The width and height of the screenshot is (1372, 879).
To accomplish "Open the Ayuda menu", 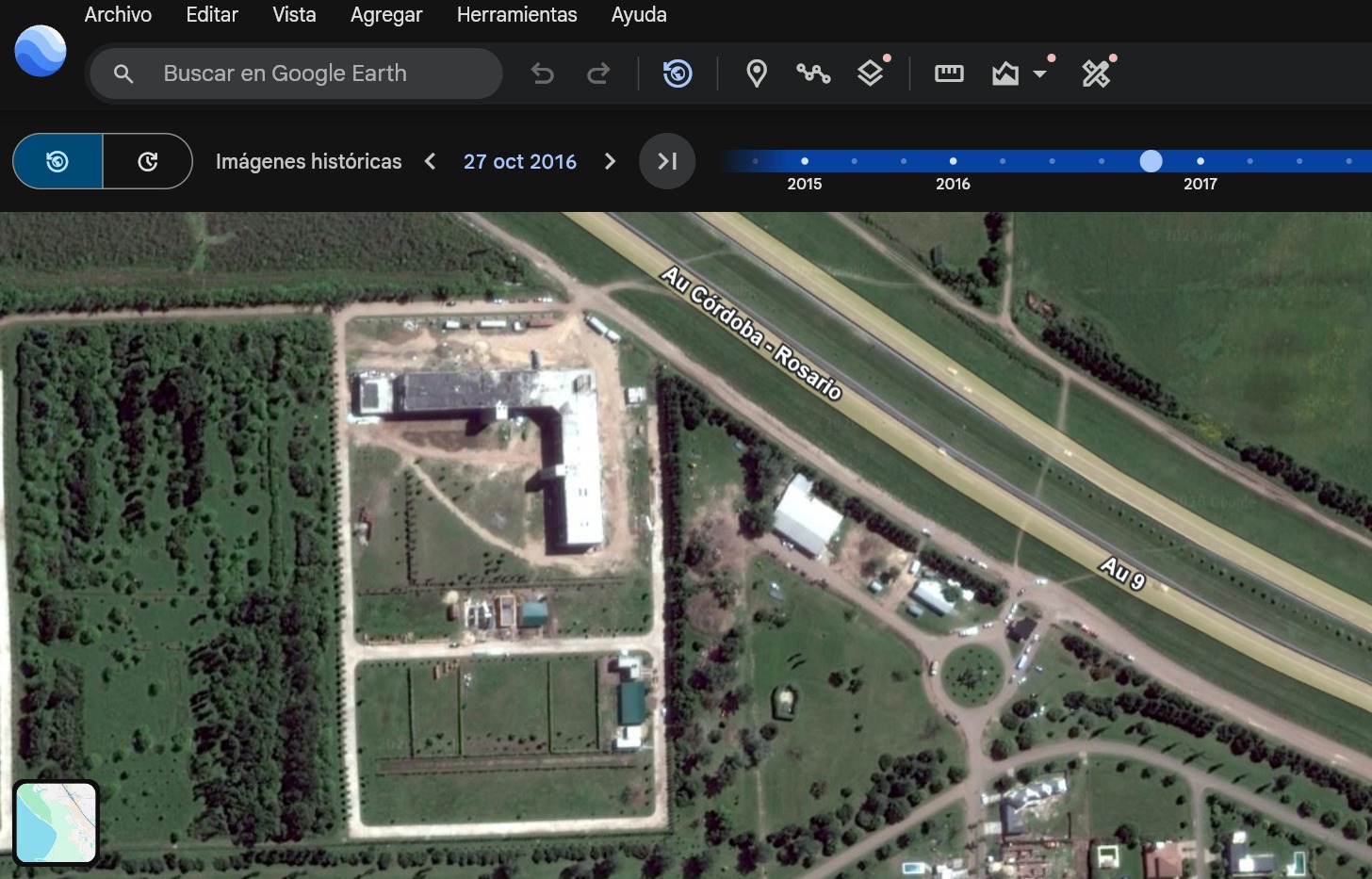I will point(639,15).
